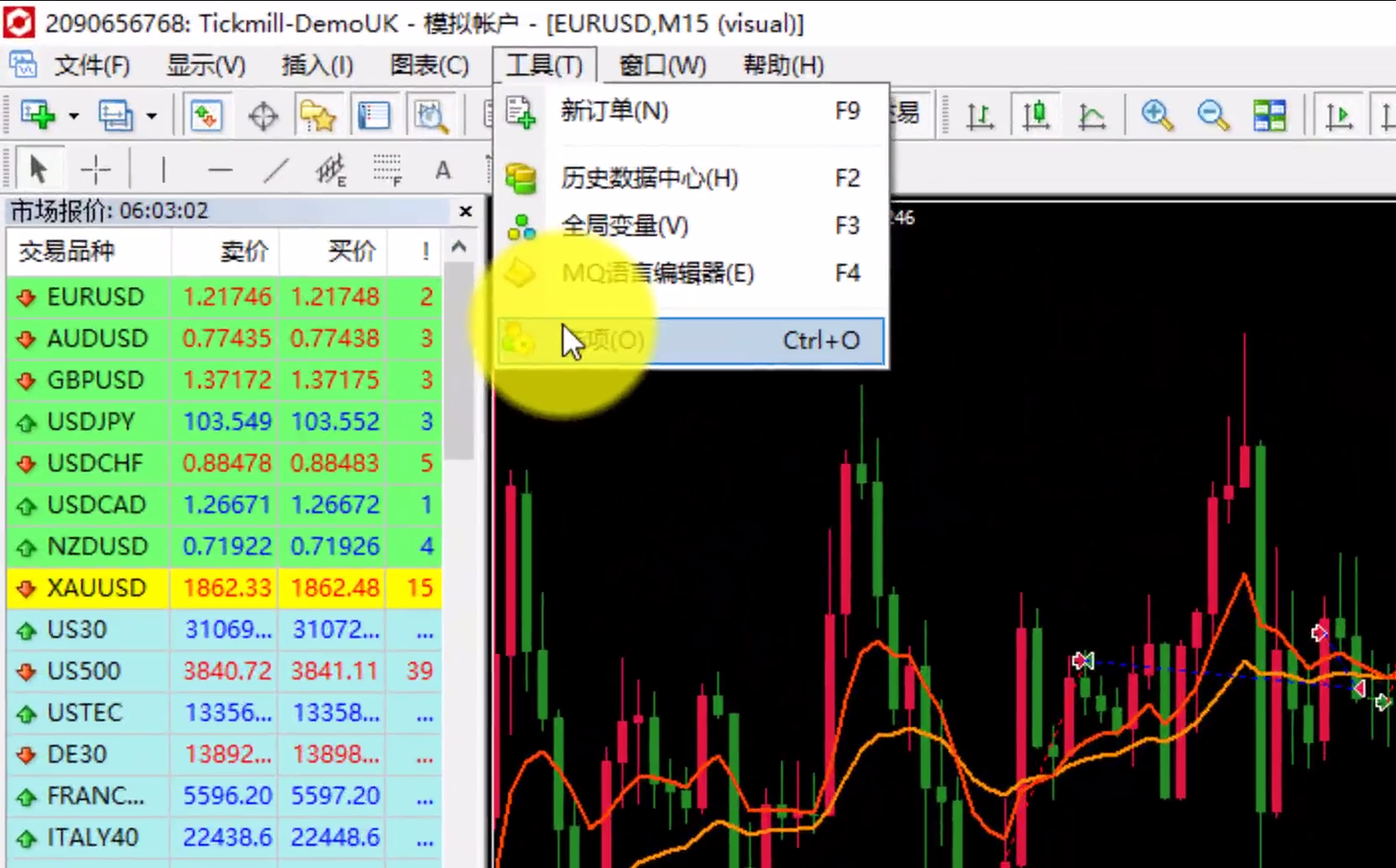Select the crosshair tool
The height and width of the screenshot is (868, 1396).
(x=95, y=170)
